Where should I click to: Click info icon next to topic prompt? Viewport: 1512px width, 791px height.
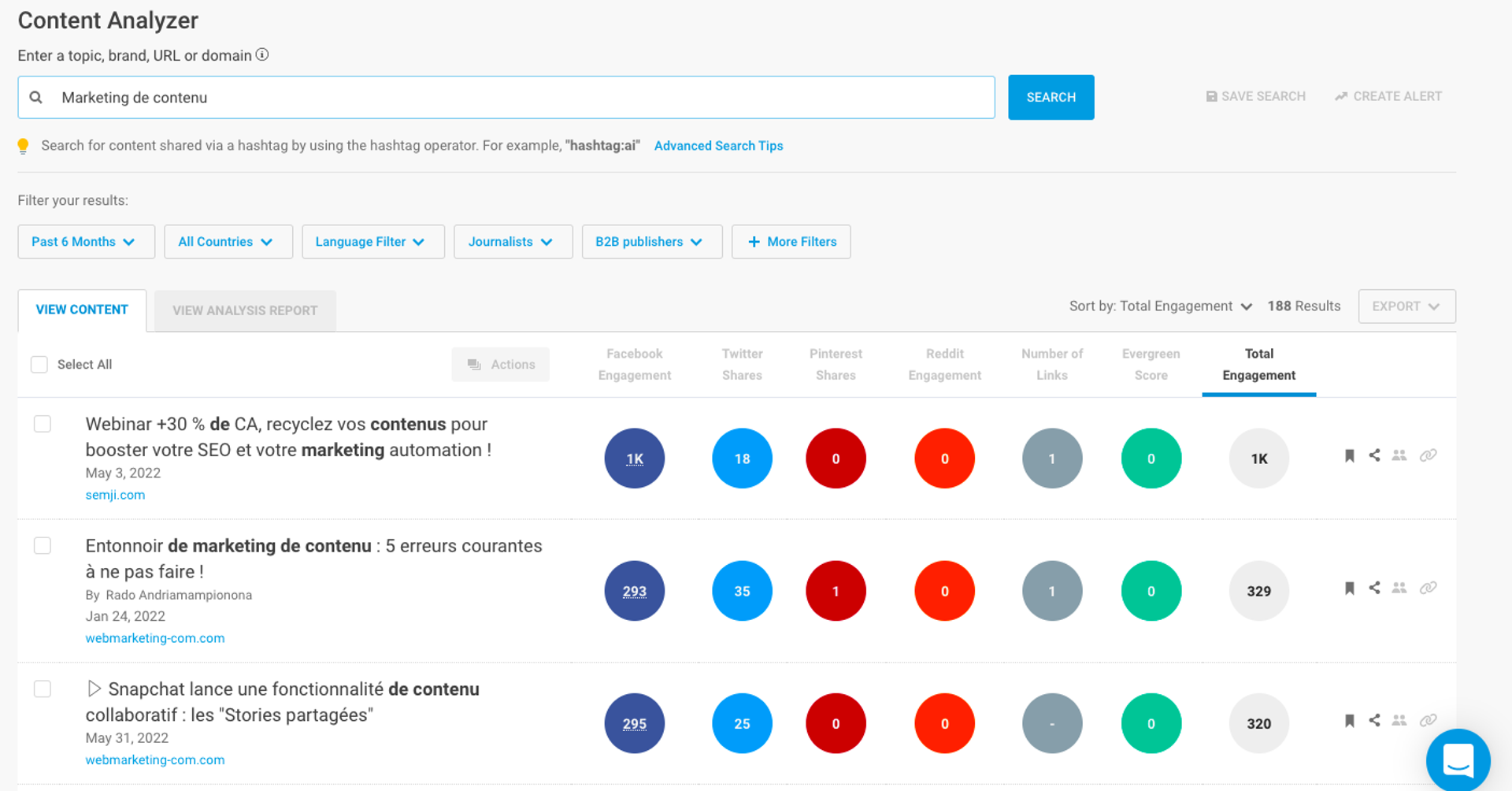(x=262, y=55)
